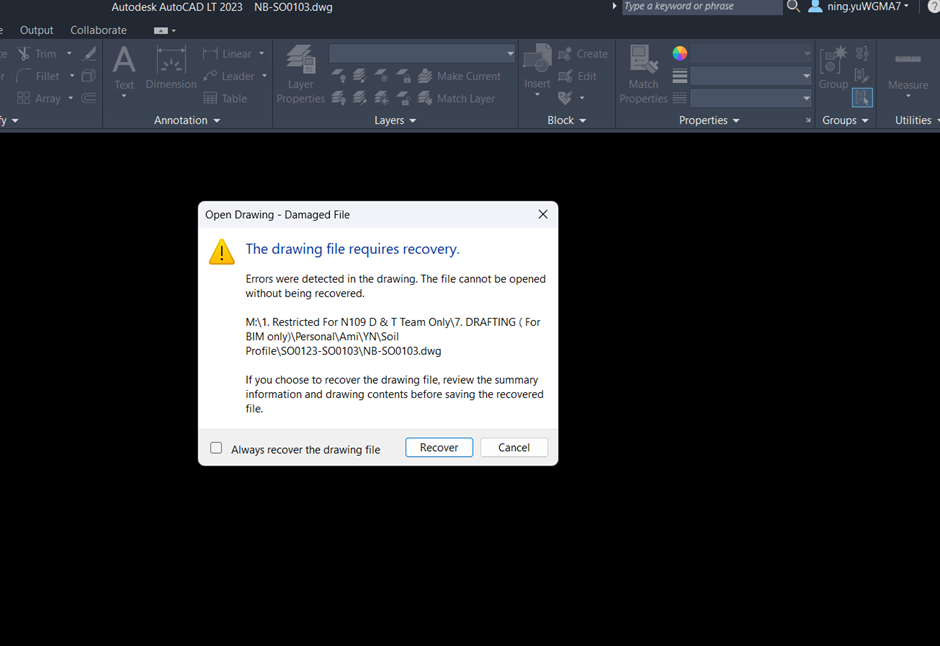Click the keyword search input field

(702, 7)
